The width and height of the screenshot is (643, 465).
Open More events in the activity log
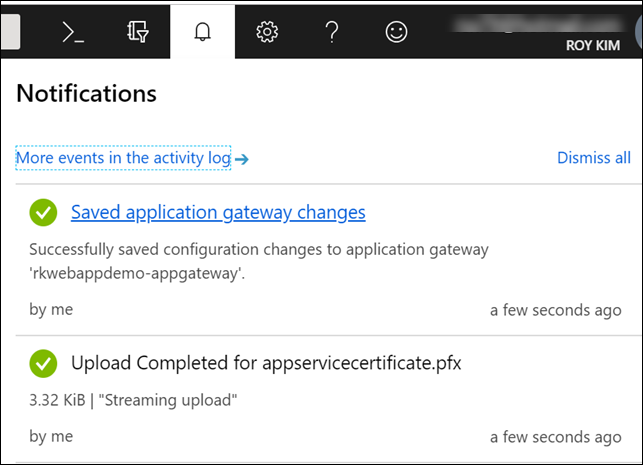pos(123,158)
